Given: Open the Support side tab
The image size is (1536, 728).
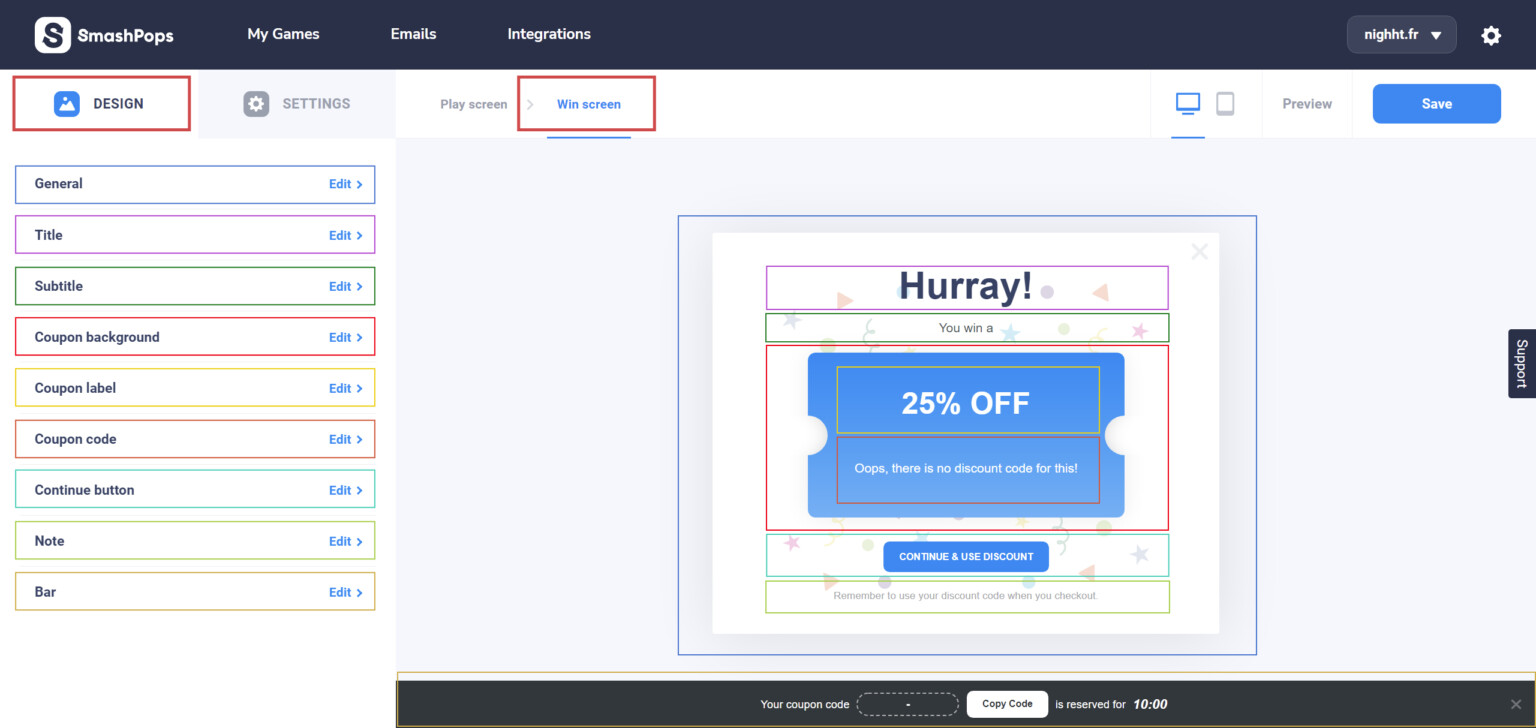Looking at the screenshot, I should [x=1521, y=363].
